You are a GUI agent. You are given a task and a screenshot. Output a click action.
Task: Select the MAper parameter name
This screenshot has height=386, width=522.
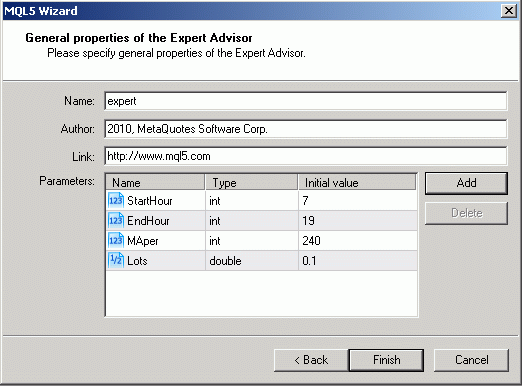click(143, 241)
